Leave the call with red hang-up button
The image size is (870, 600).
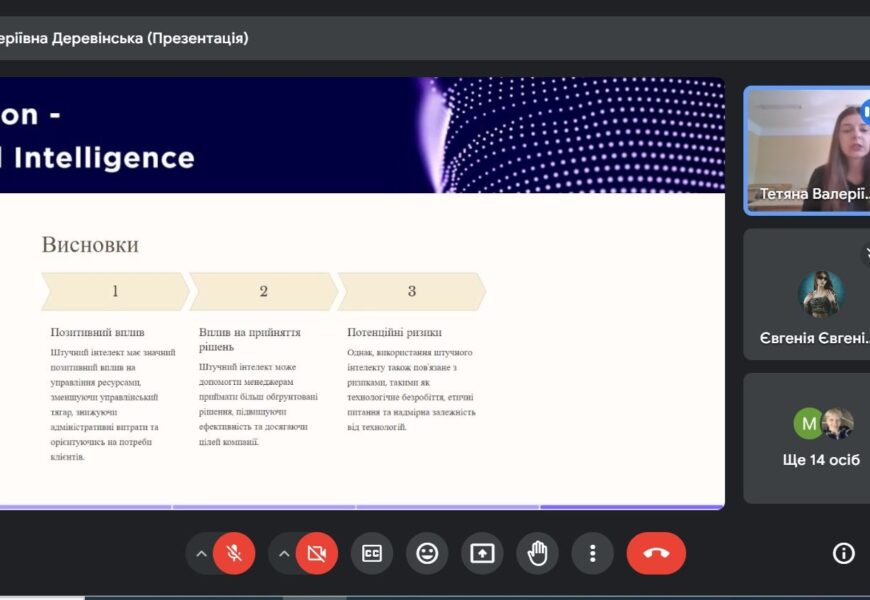click(x=656, y=553)
